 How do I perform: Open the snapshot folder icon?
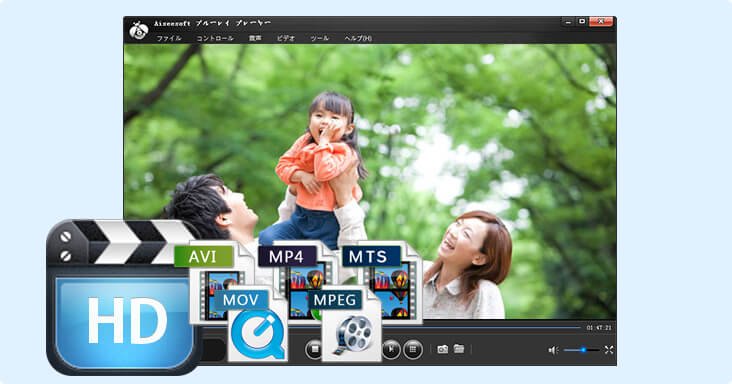[459, 349]
